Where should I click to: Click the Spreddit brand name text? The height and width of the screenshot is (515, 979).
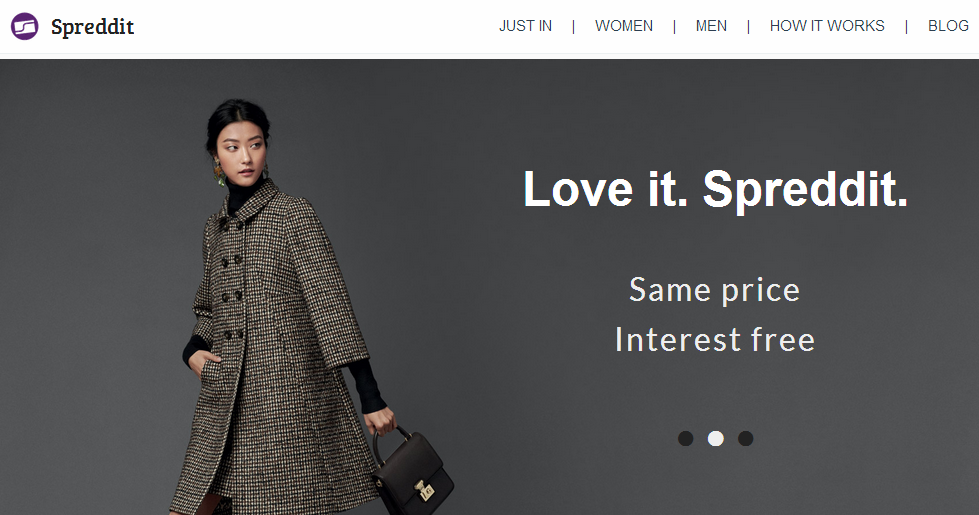[92, 27]
